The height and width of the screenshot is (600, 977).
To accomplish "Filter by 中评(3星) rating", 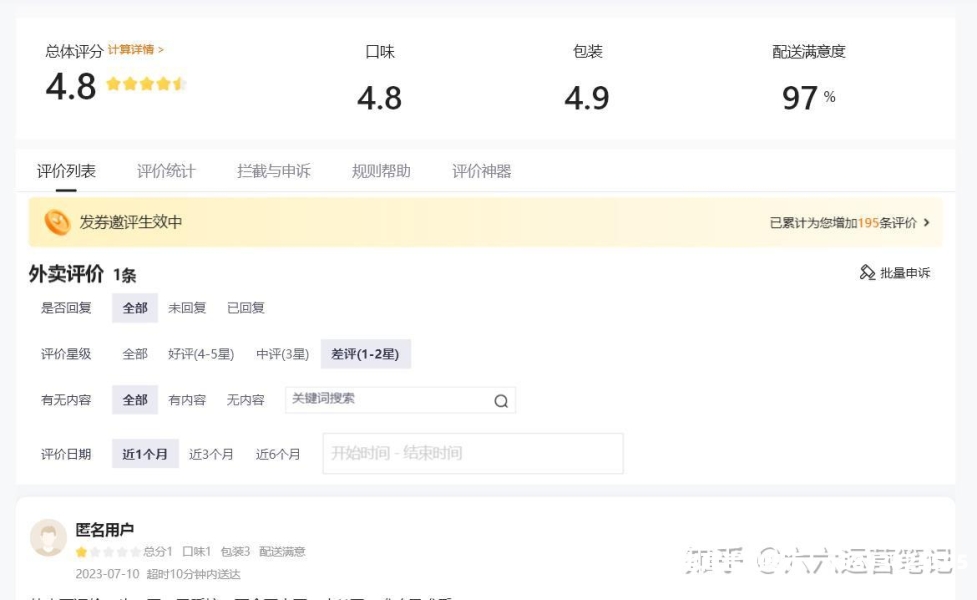I will (282, 354).
